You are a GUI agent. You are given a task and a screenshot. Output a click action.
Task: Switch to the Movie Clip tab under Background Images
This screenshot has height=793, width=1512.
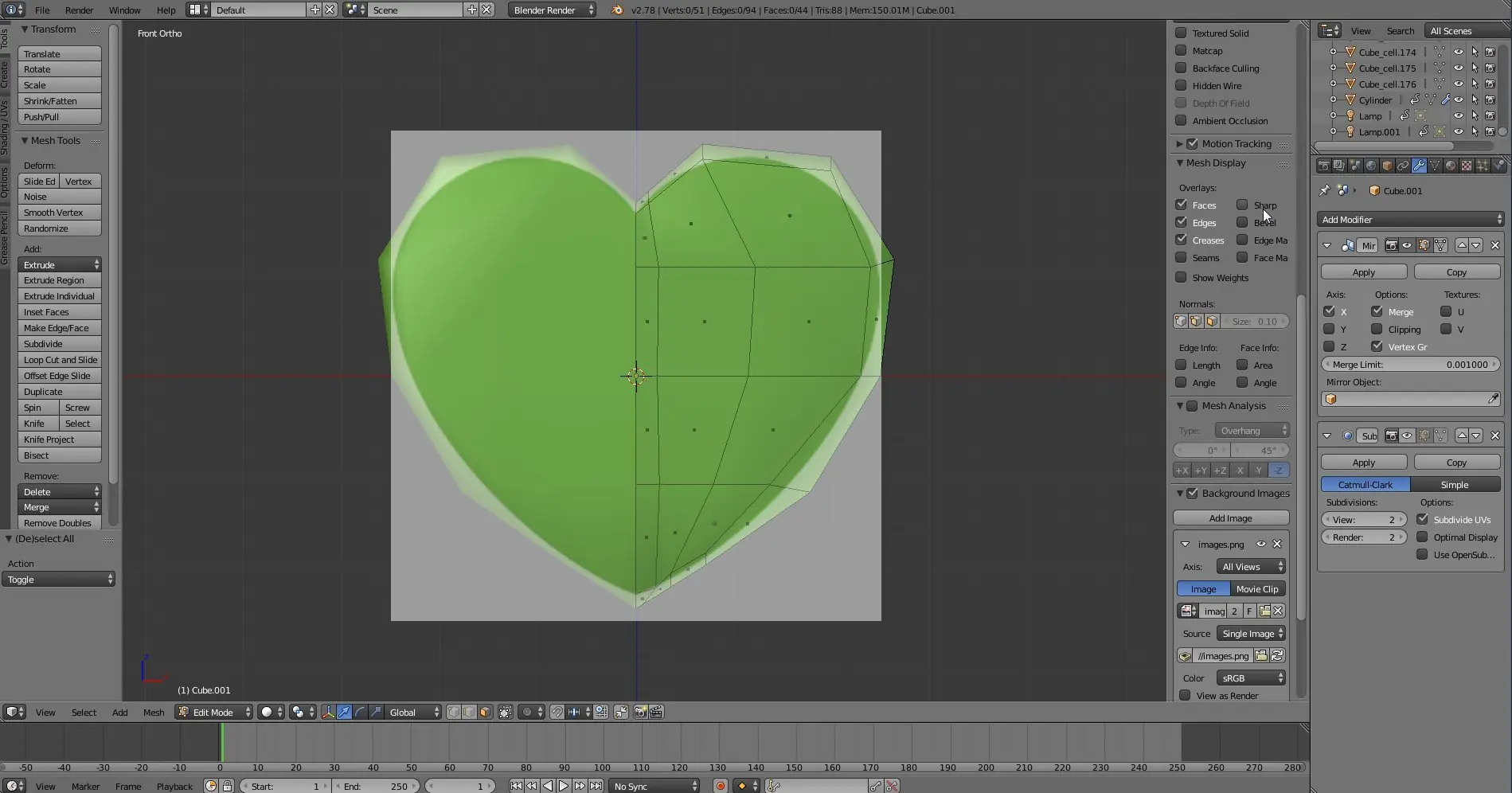(1257, 588)
